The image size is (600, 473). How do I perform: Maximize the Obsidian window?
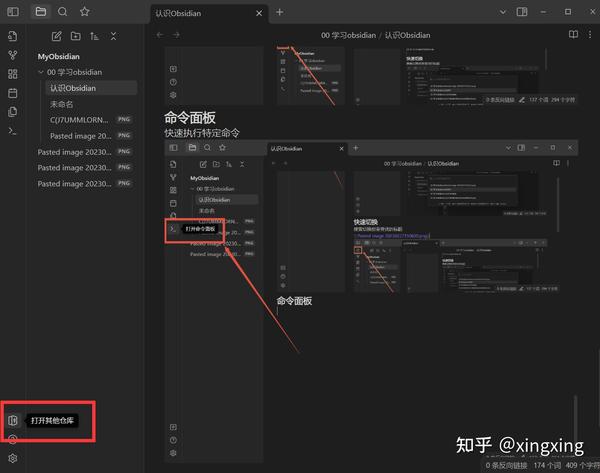(x=568, y=12)
